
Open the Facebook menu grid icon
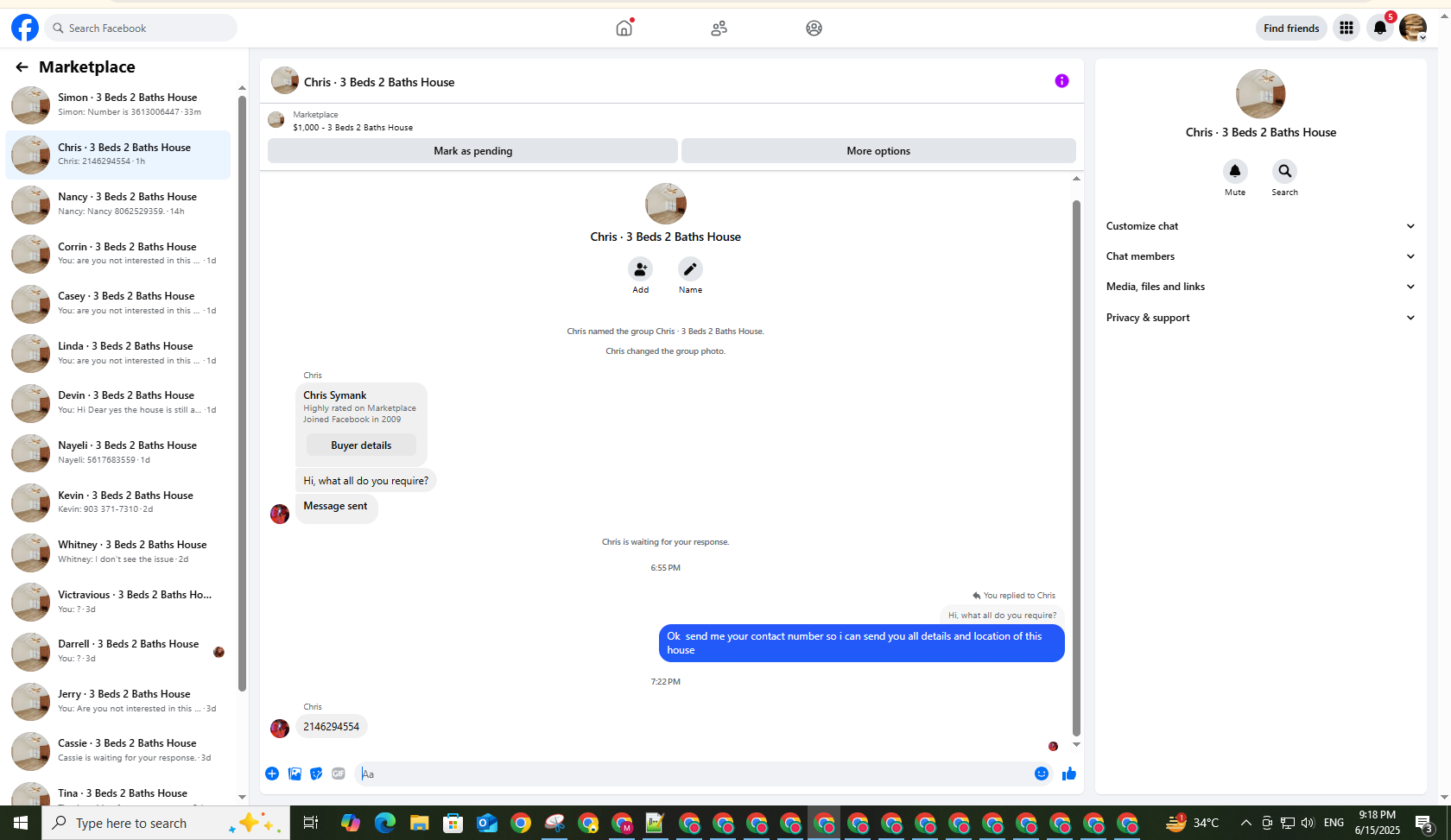pyautogui.click(x=1346, y=28)
